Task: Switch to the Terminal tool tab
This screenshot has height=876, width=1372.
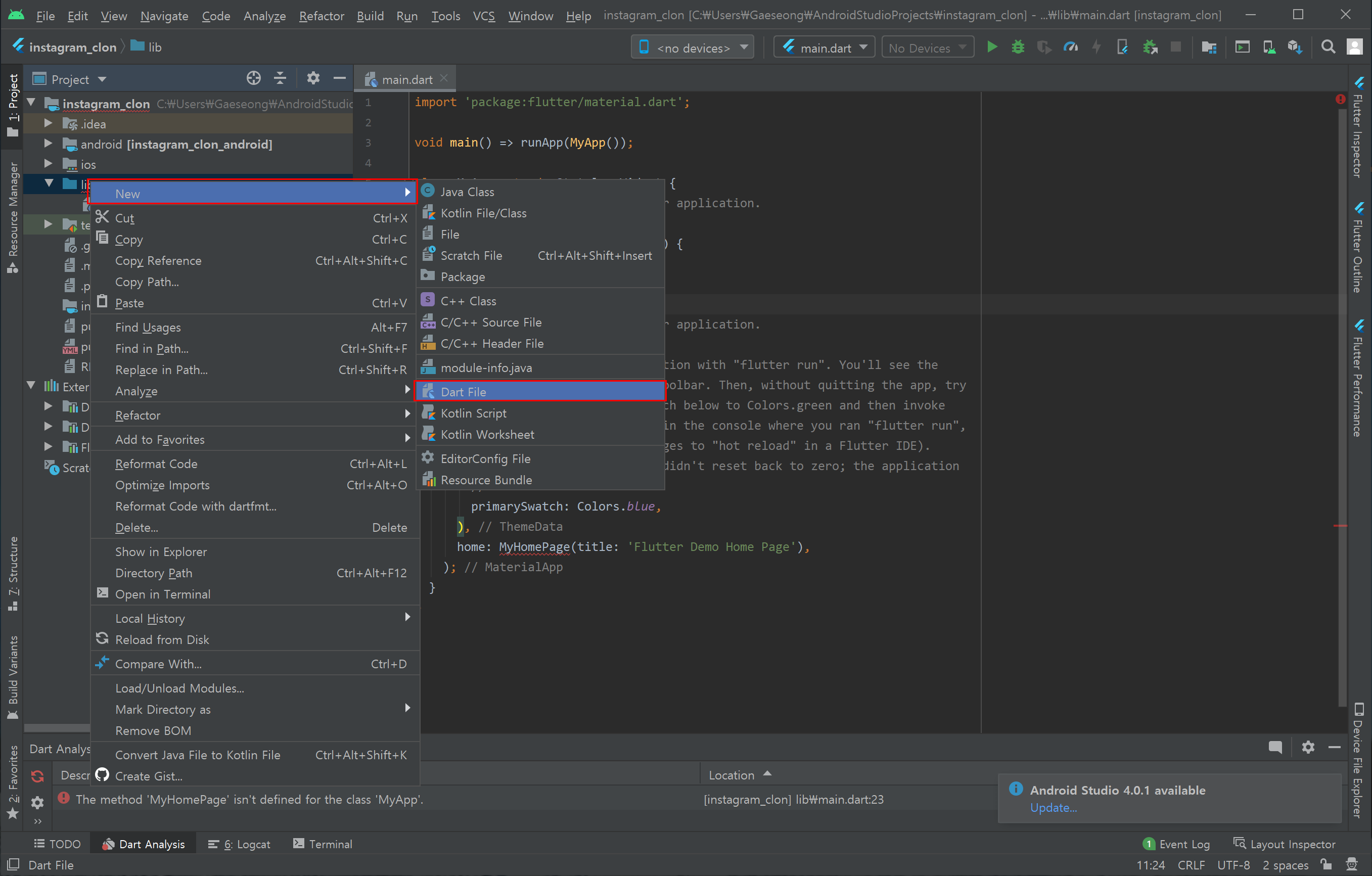Action: (x=323, y=844)
